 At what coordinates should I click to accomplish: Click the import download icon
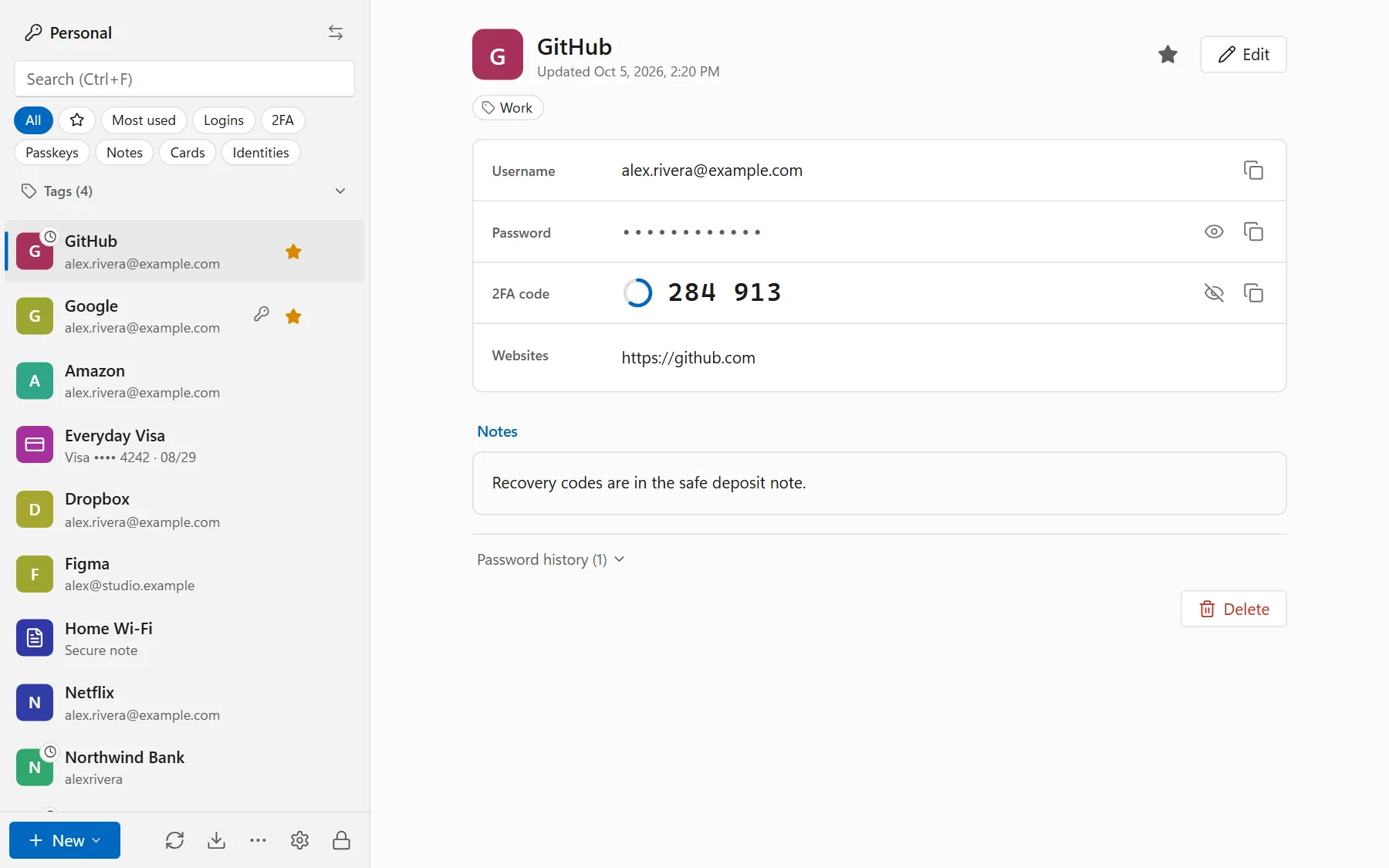[217, 840]
